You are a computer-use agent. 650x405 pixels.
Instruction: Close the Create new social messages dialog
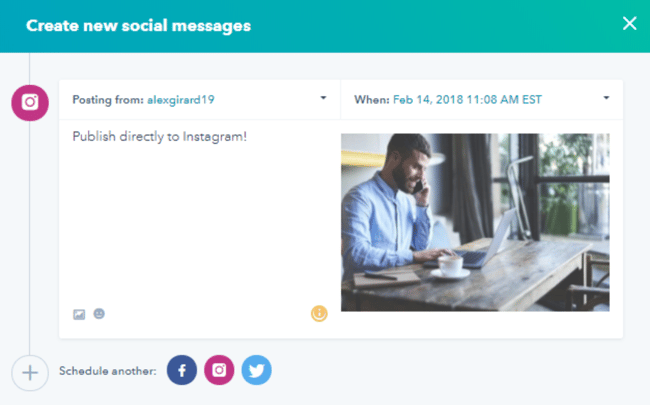tap(629, 24)
